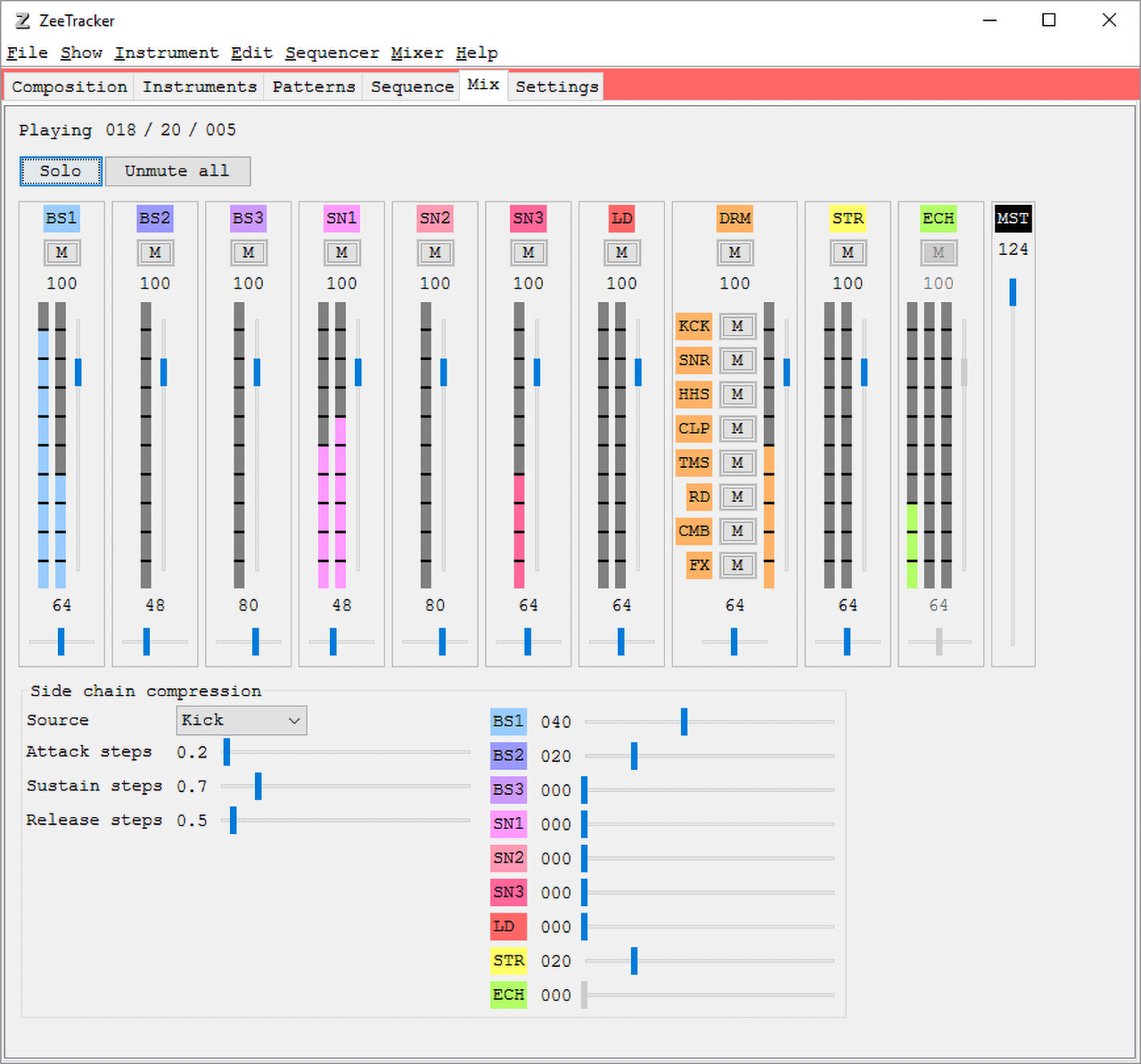Mute the DRM channel
This screenshot has height=1064, width=1141.
(735, 253)
